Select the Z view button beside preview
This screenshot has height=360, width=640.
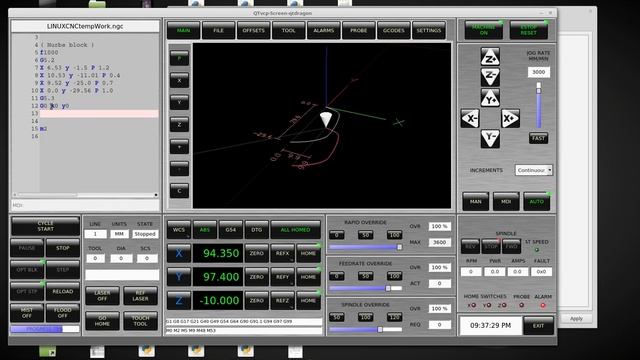click(179, 124)
